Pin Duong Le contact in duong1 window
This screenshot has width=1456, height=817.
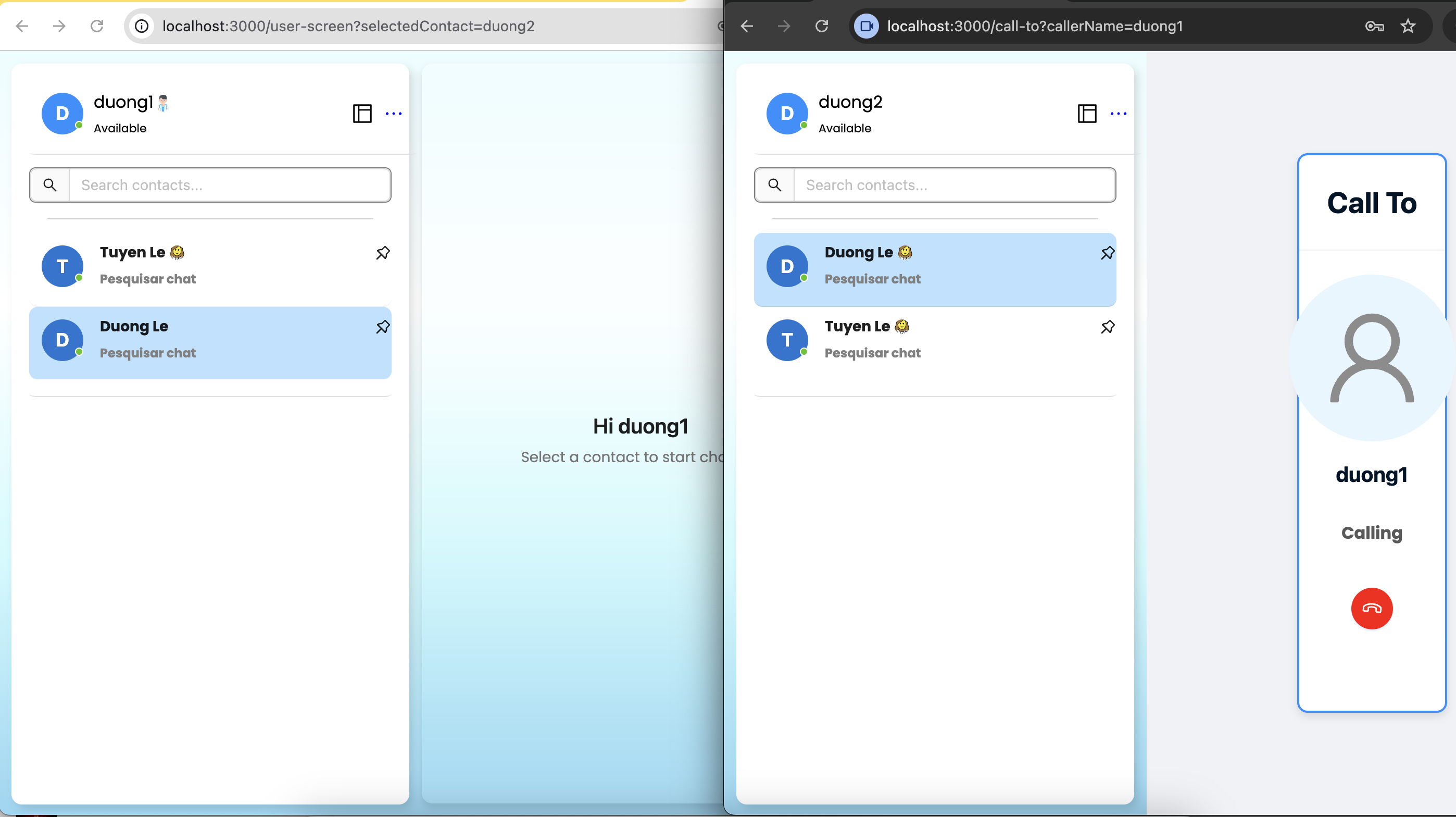click(383, 327)
